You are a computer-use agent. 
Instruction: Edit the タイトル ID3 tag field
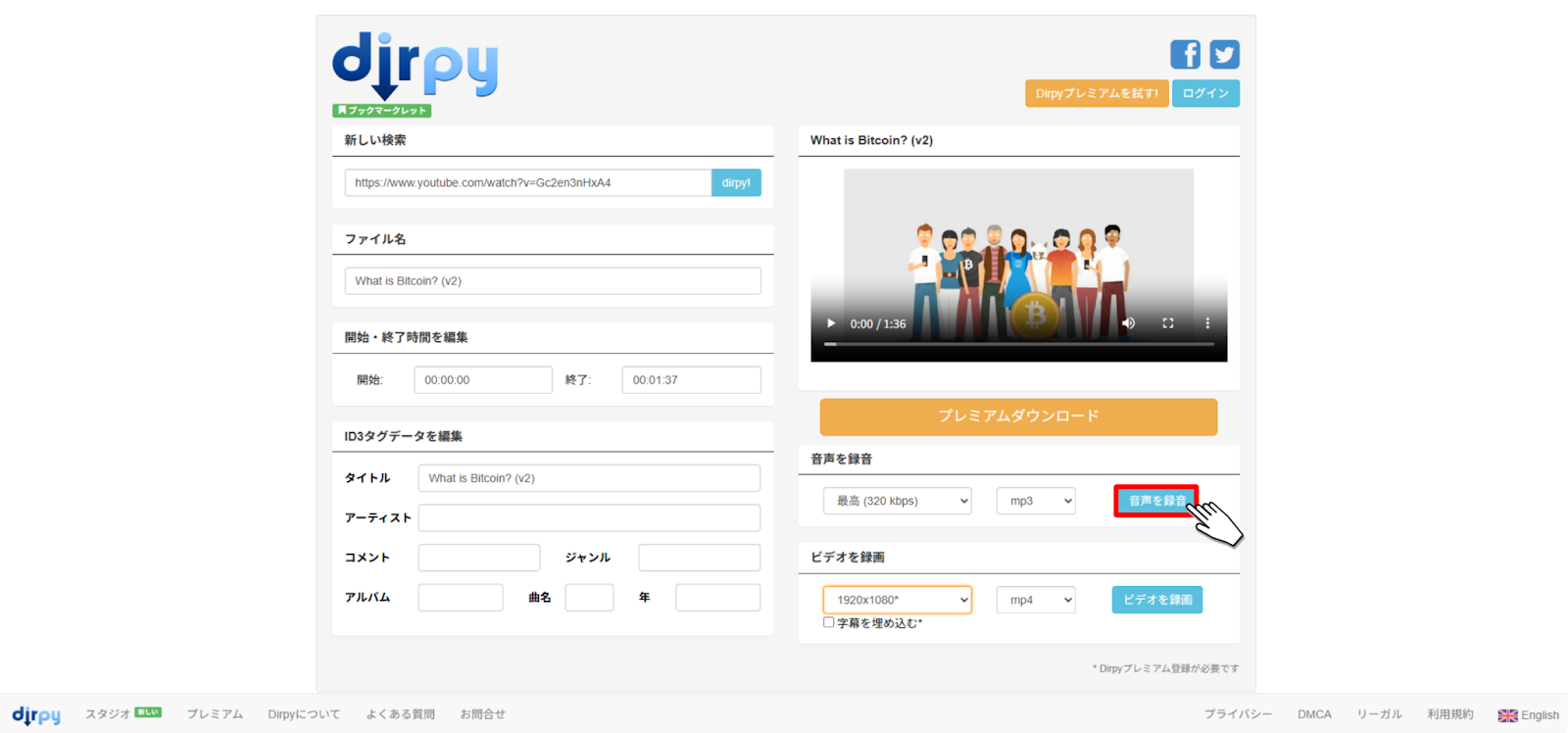589,478
